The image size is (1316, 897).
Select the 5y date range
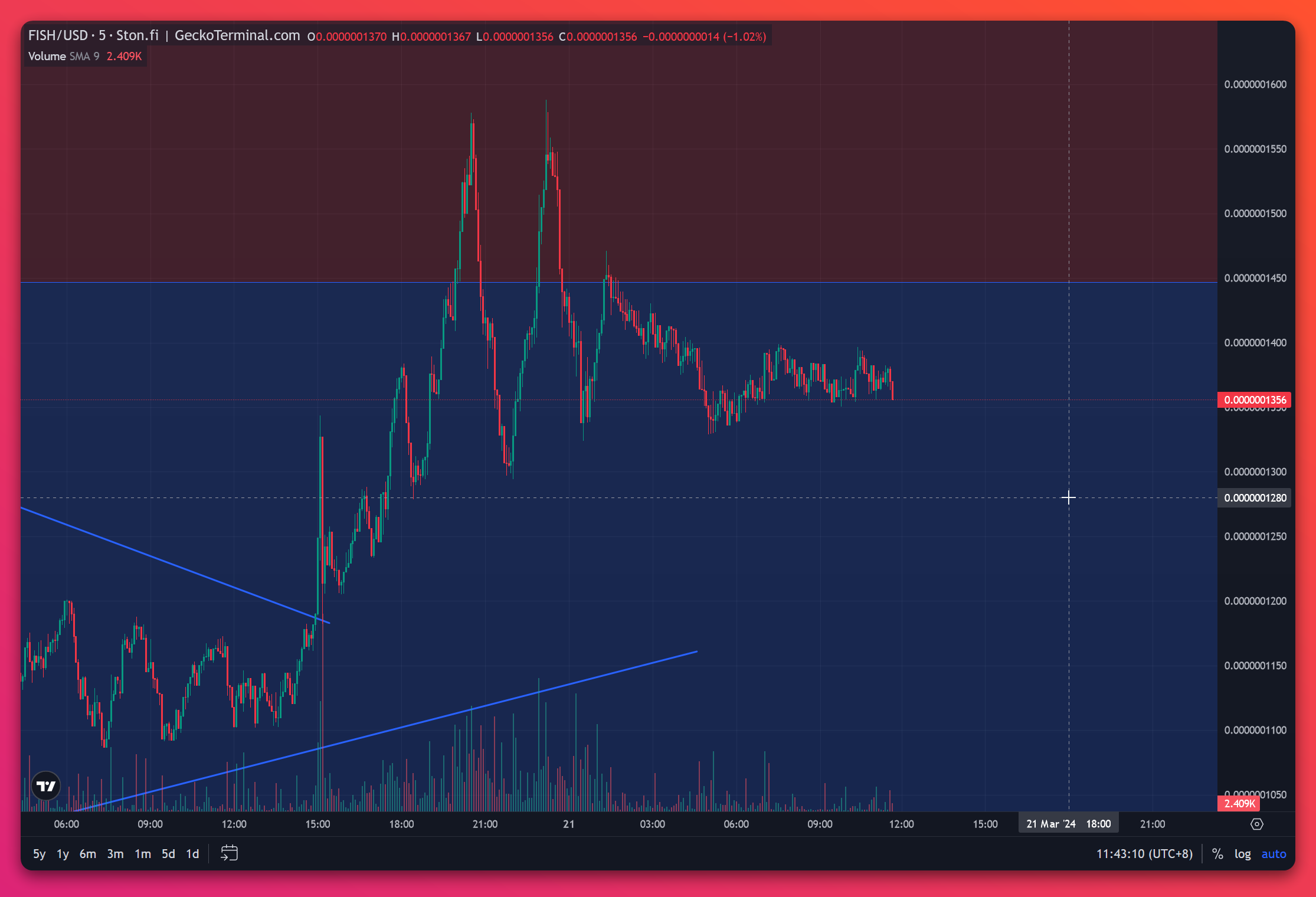point(39,854)
